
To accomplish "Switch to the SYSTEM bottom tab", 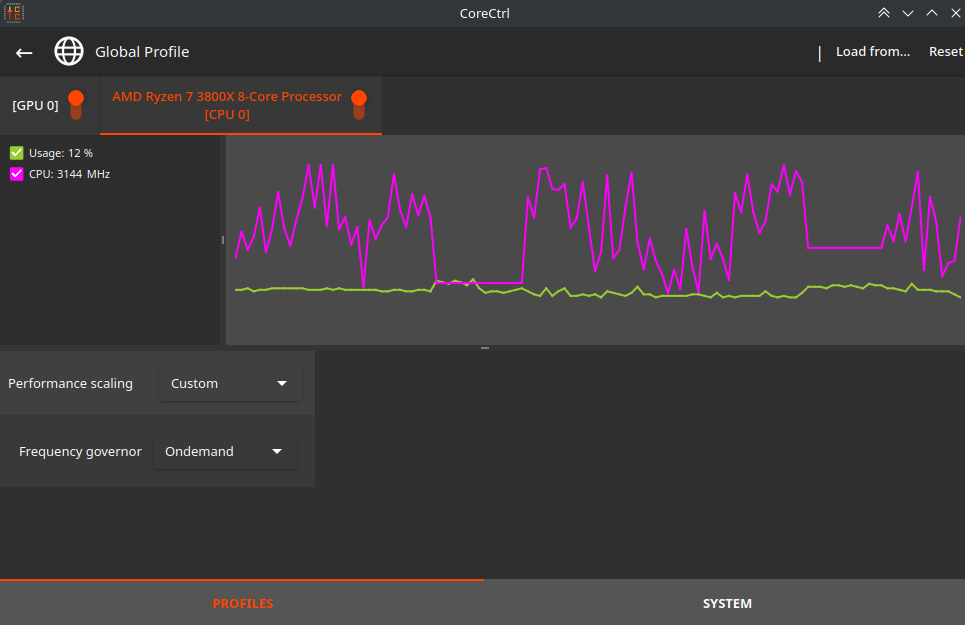I will click(x=727, y=603).
